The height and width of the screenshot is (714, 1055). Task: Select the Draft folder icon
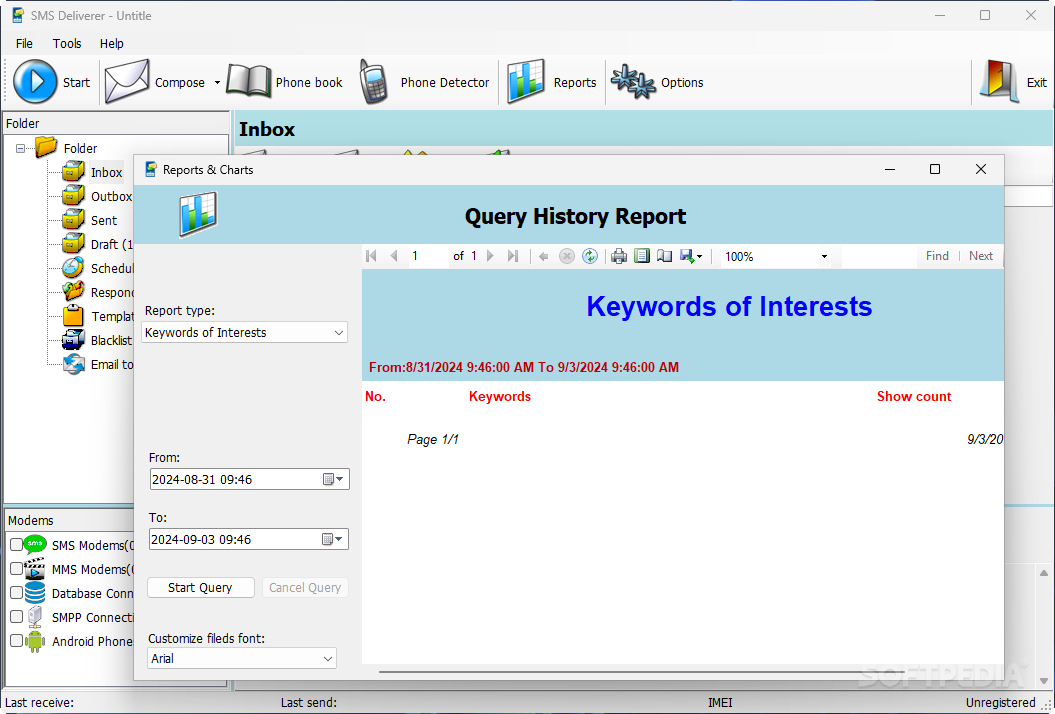click(73, 244)
